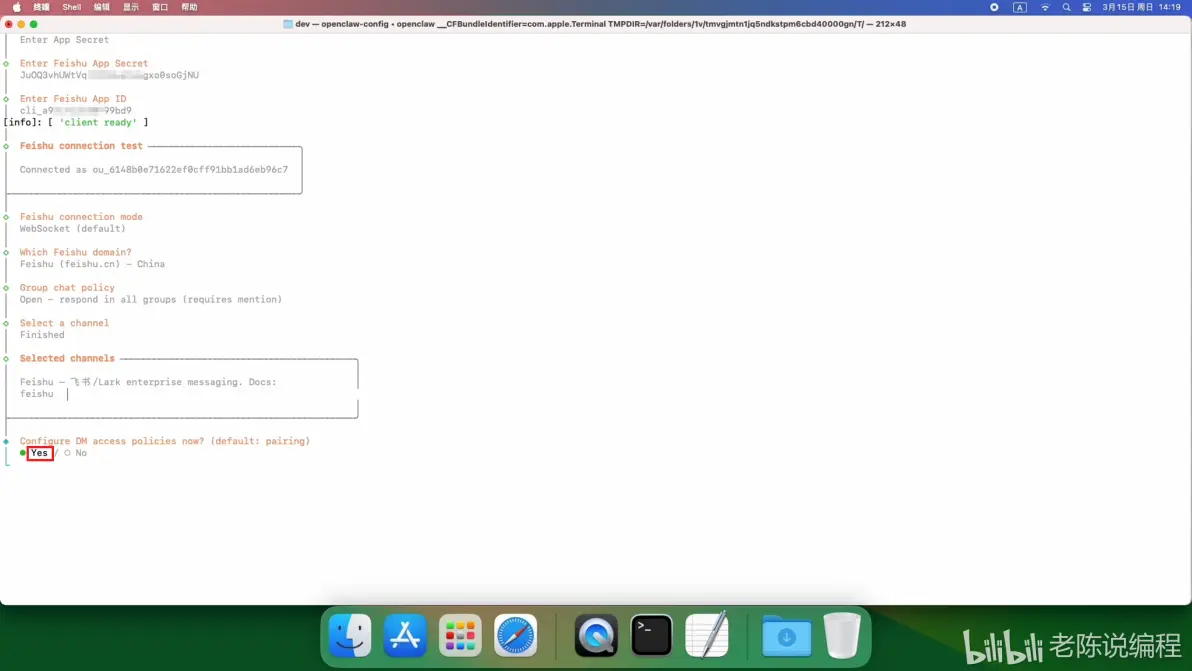Click the "[info]: [ 'client ready' ]" line

click(x=76, y=122)
